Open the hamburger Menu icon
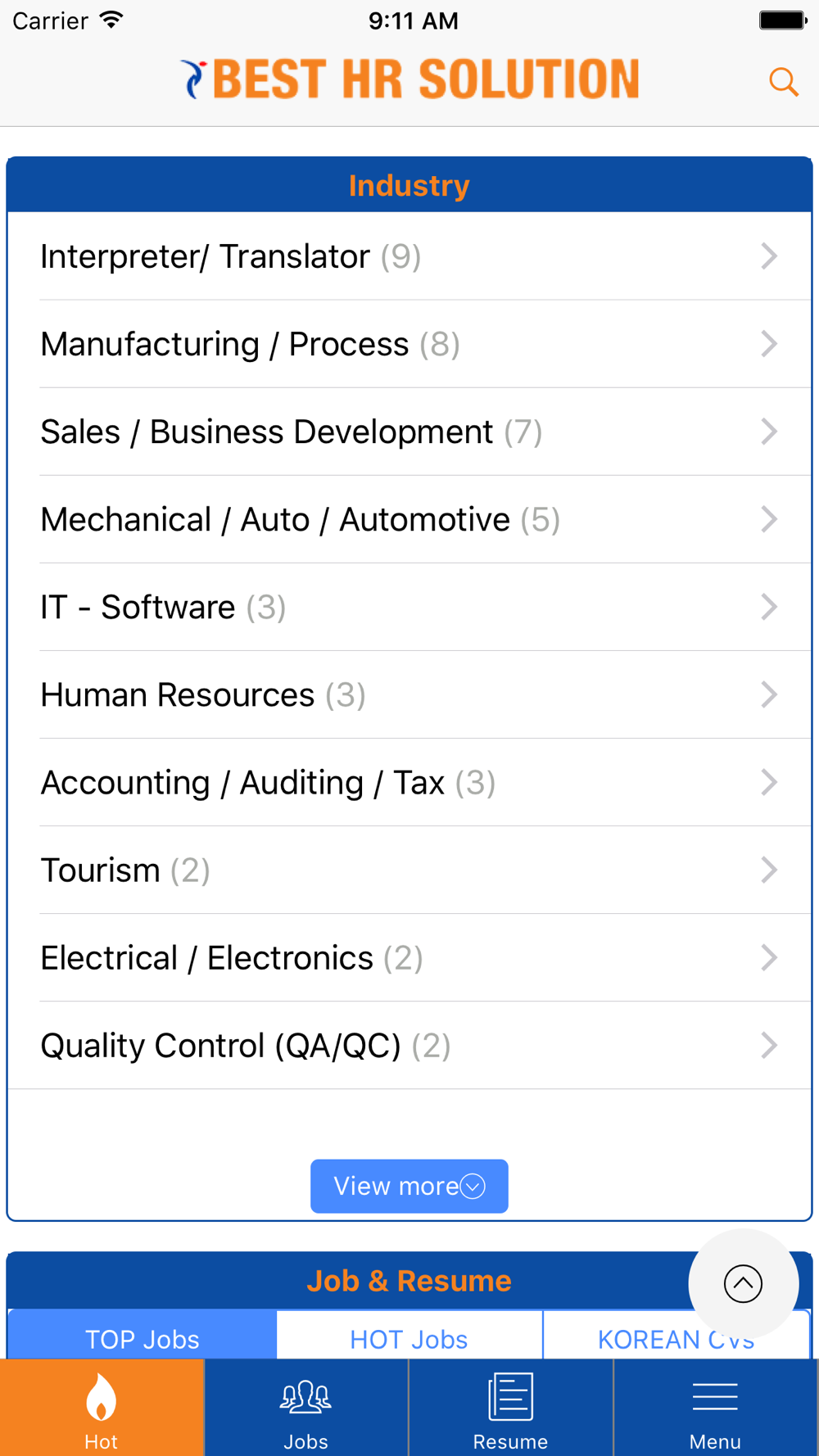This screenshot has width=819, height=1456. (715, 1397)
